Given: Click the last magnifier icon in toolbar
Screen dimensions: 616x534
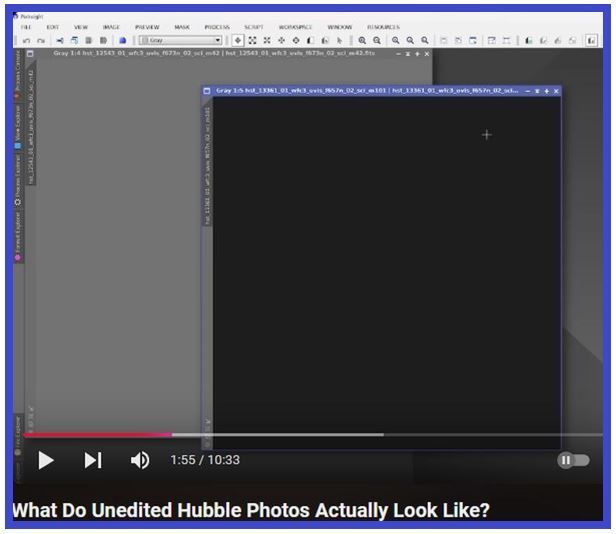Looking at the screenshot, I should click(425, 40).
